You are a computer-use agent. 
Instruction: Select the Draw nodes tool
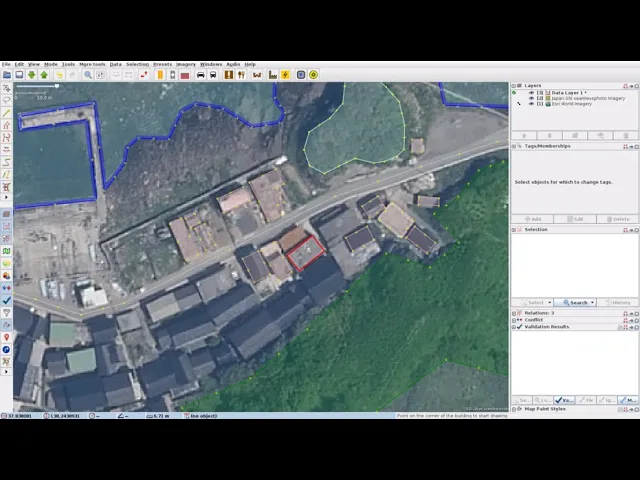pyautogui.click(x=6, y=113)
